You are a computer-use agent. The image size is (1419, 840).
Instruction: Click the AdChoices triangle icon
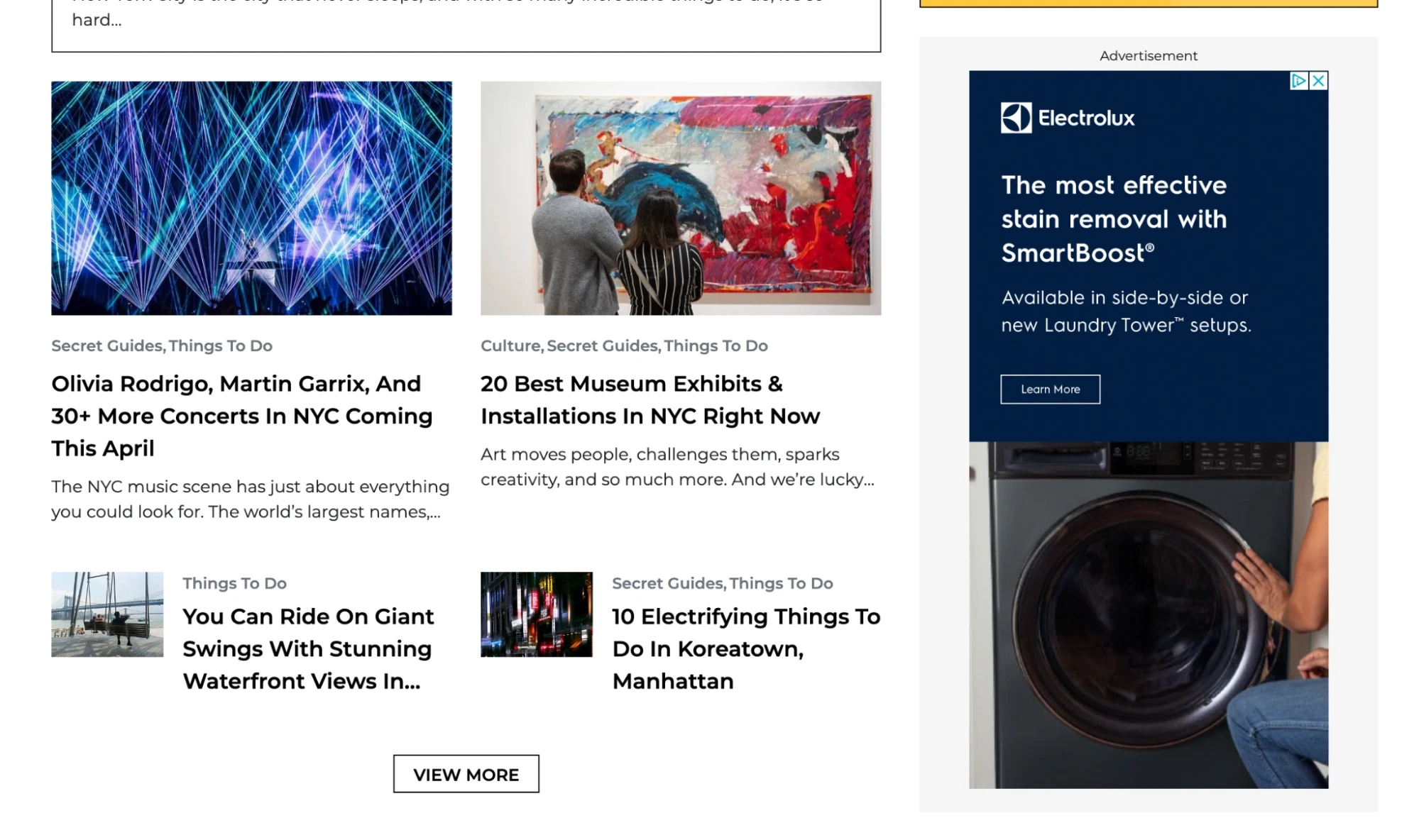click(x=1298, y=81)
